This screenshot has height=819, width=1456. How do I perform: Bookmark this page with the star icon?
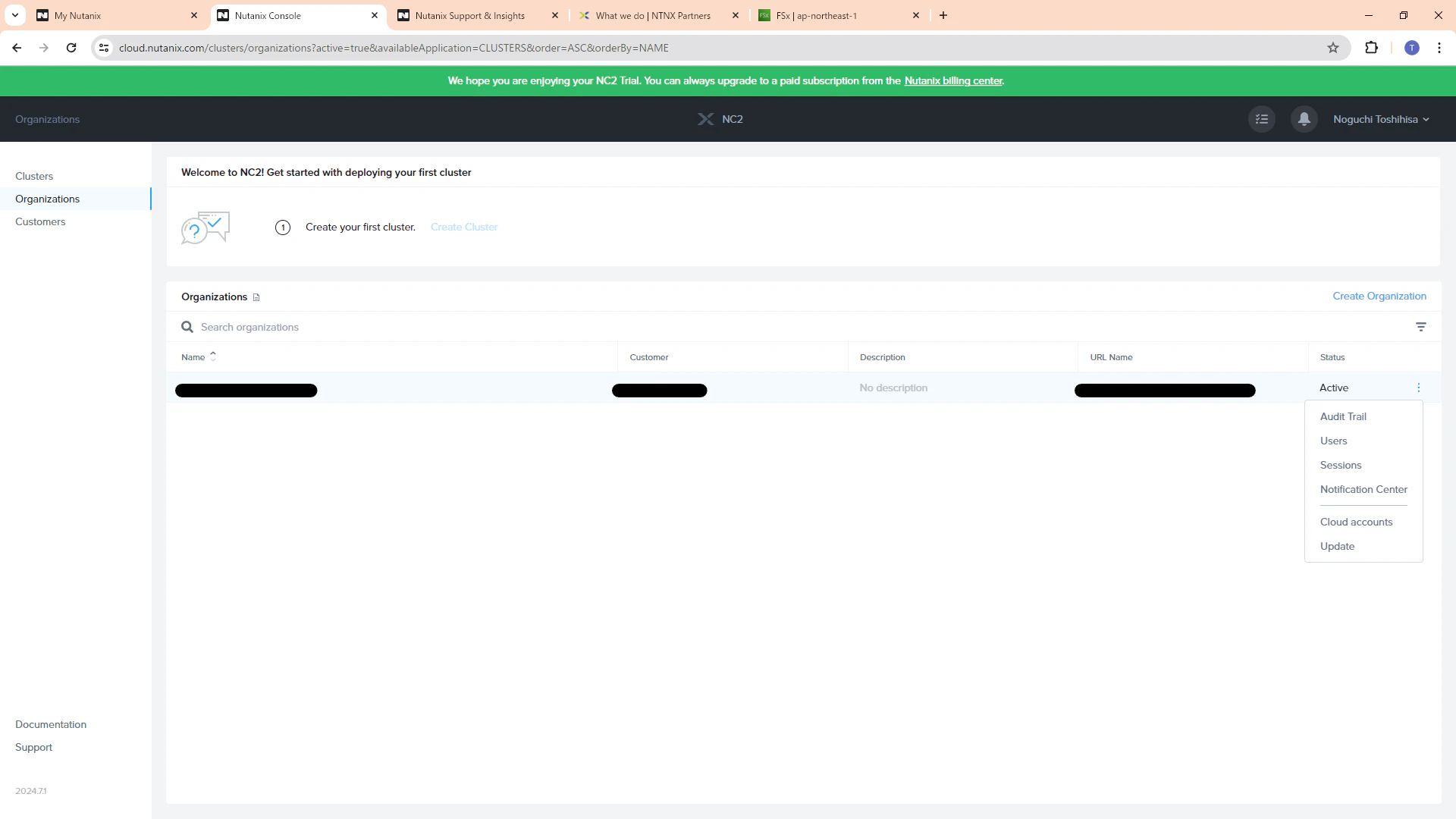tap(1333, 48)
